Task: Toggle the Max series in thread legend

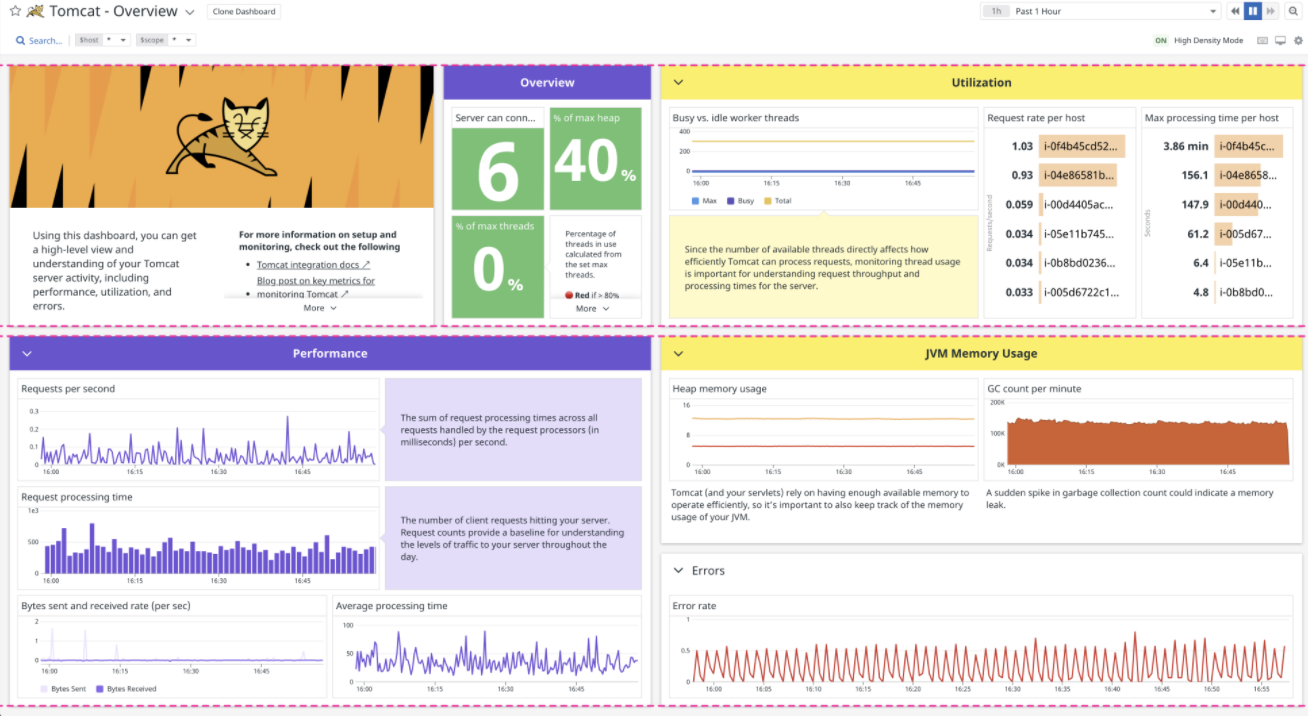Action: (x=704, y=201)
